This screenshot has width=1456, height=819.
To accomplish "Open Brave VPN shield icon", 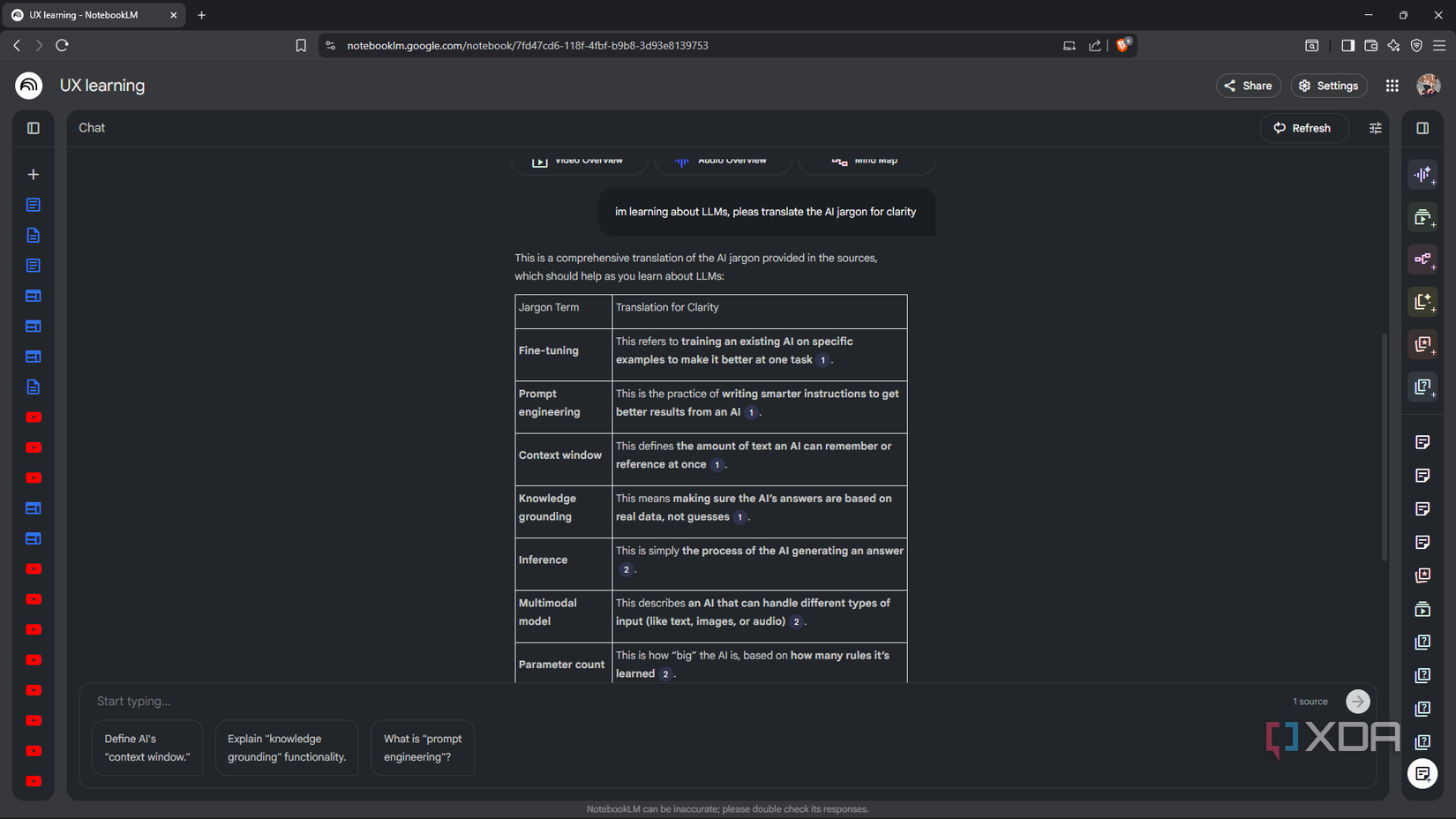I will tap(1416, 45).
